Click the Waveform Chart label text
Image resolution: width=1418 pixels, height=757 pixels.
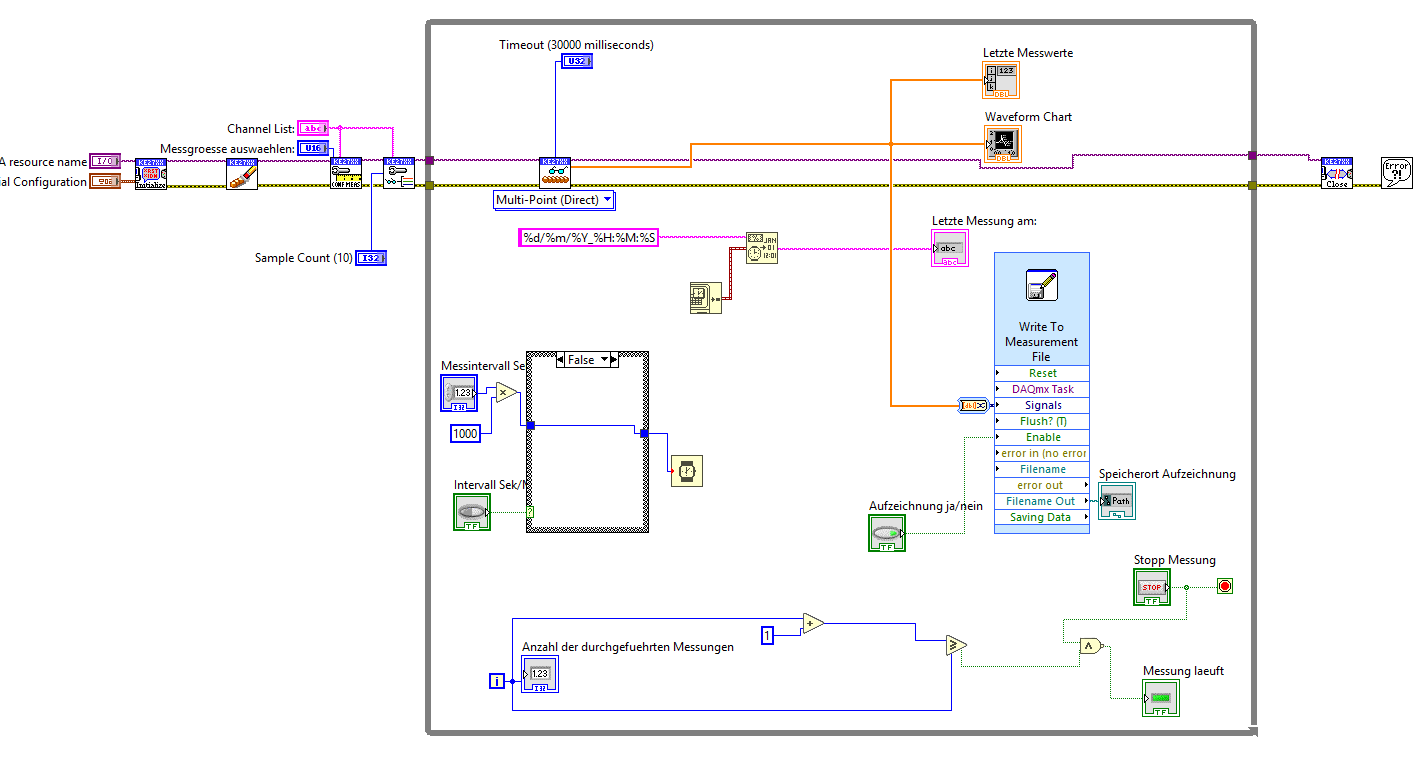(1028, 117)
